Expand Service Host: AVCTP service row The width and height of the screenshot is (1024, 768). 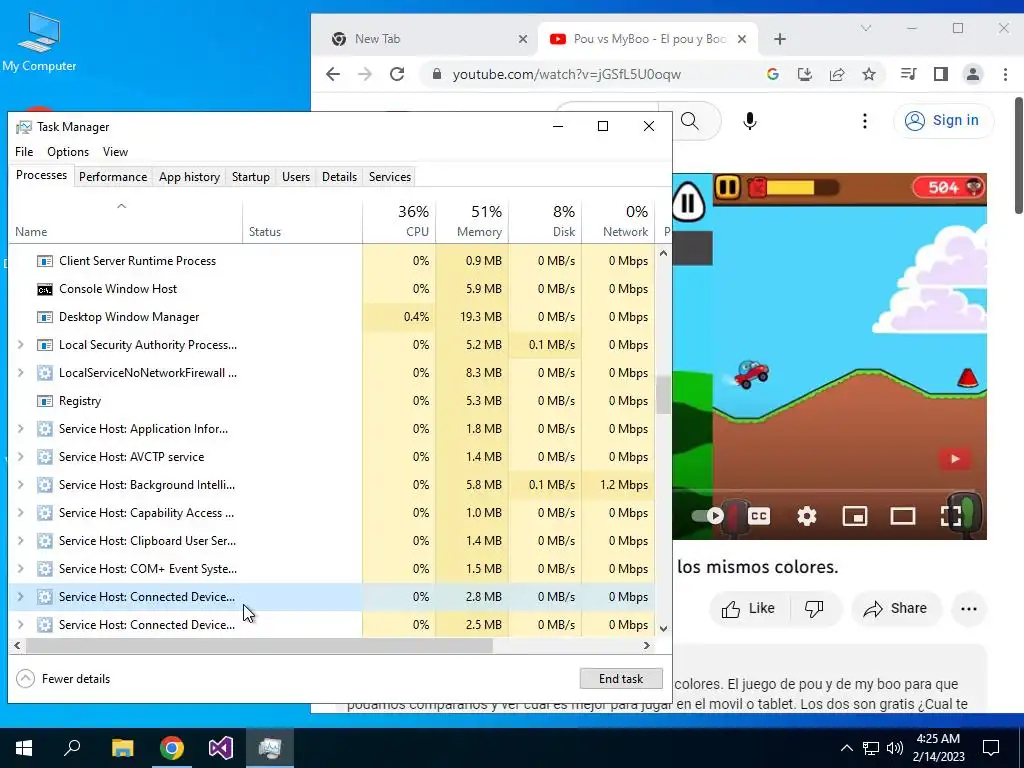(x=20, y=457)
